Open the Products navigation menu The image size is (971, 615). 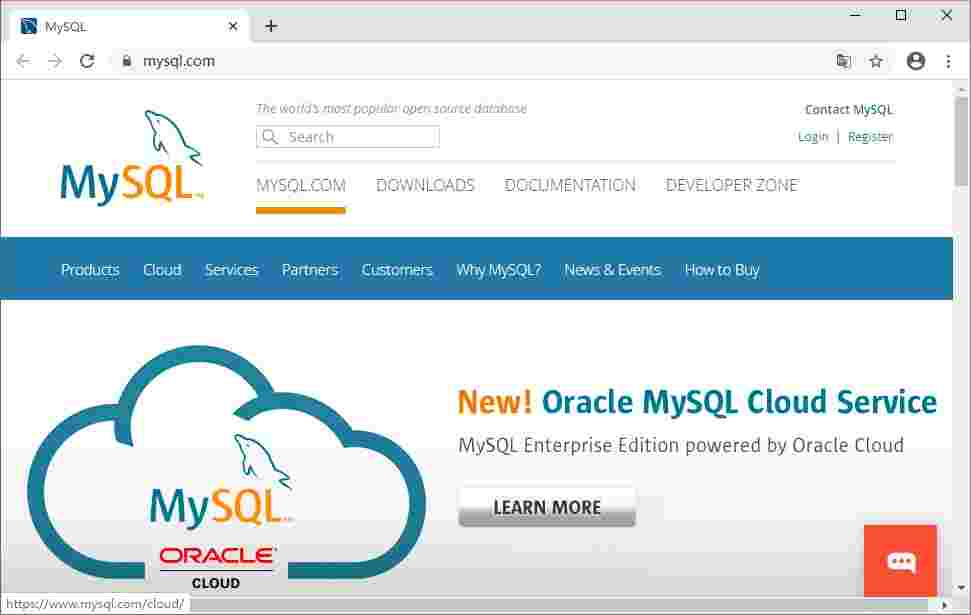point(89,269)
